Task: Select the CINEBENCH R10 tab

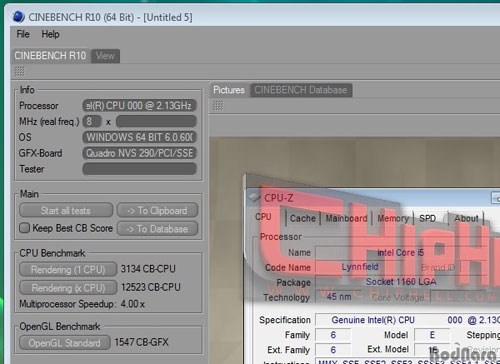Action: 50,55
